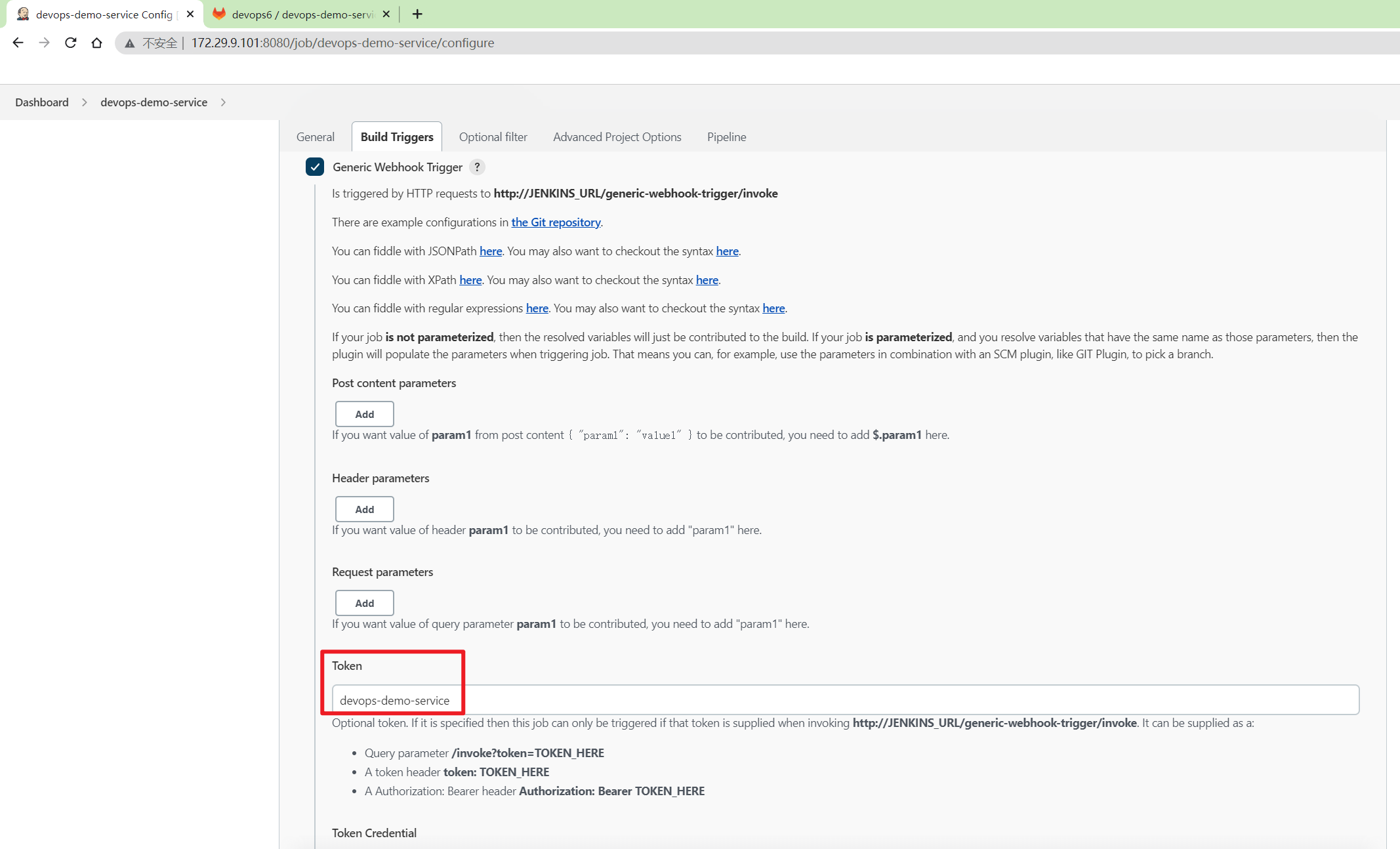Uncheck the Generic Webhook Trigger checkbox
The image size is (1400, 849).
(x=315, y=167)
